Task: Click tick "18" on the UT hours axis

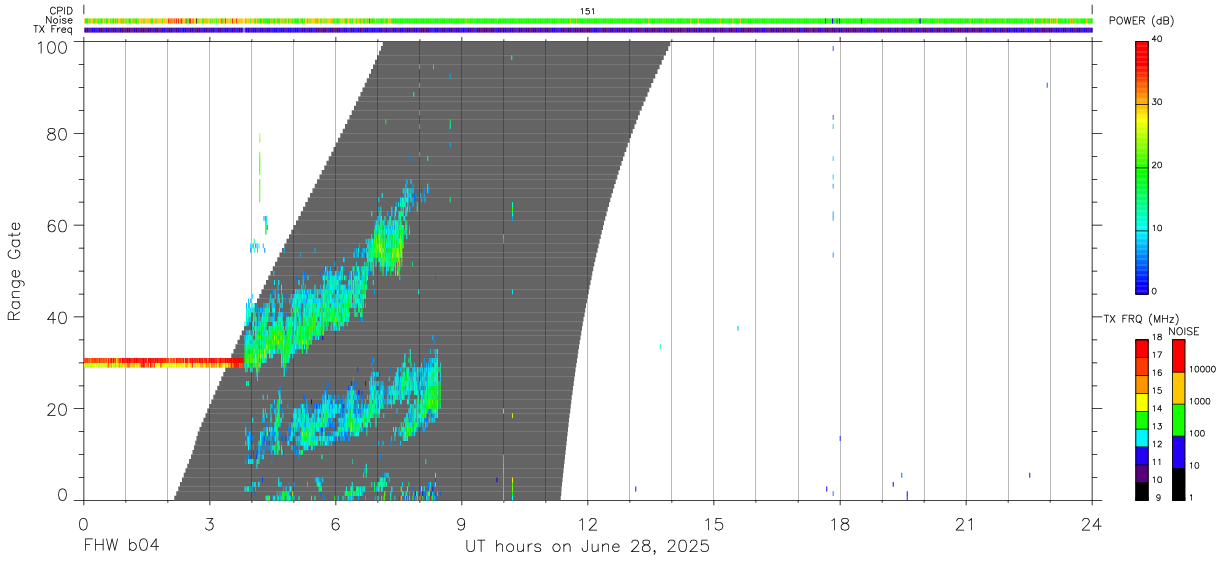Action: coord(839,523)
